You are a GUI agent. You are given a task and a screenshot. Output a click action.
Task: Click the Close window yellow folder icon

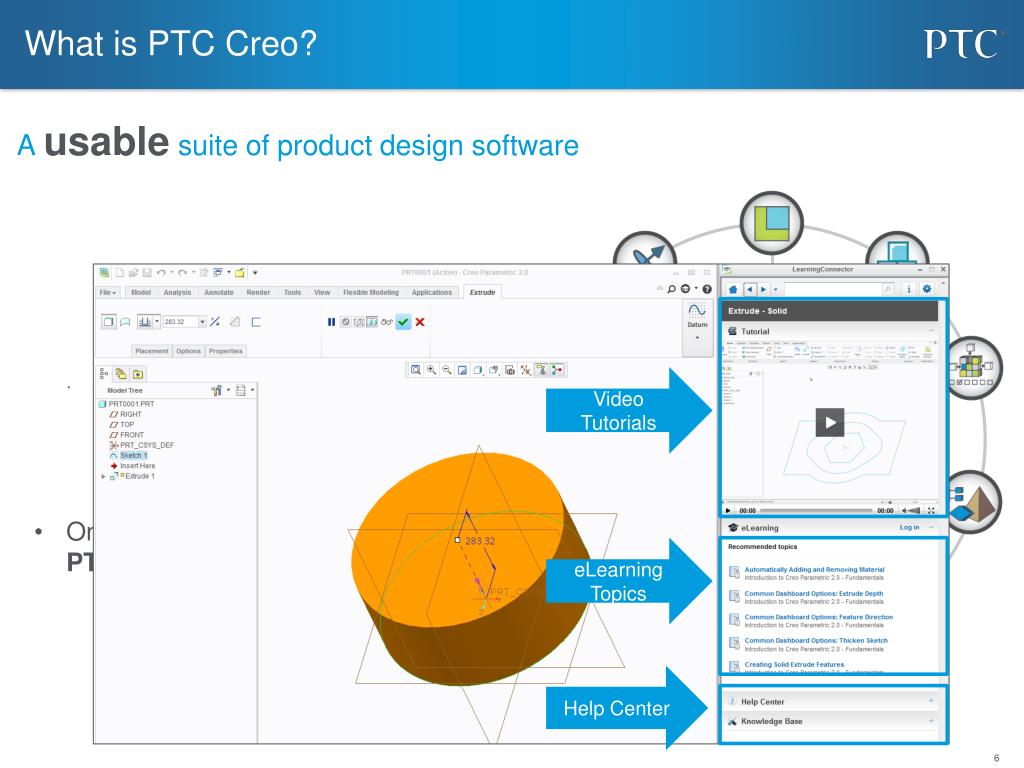240,272
